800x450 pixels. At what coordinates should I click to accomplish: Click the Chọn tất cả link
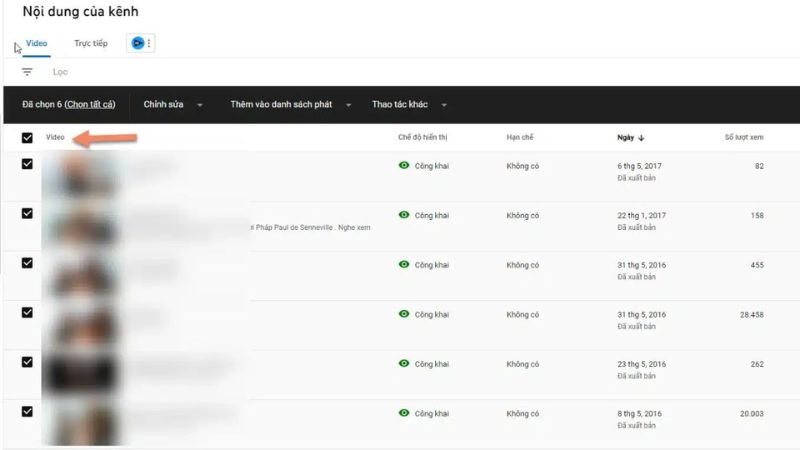pyautogui.click(x=90, y=104)
